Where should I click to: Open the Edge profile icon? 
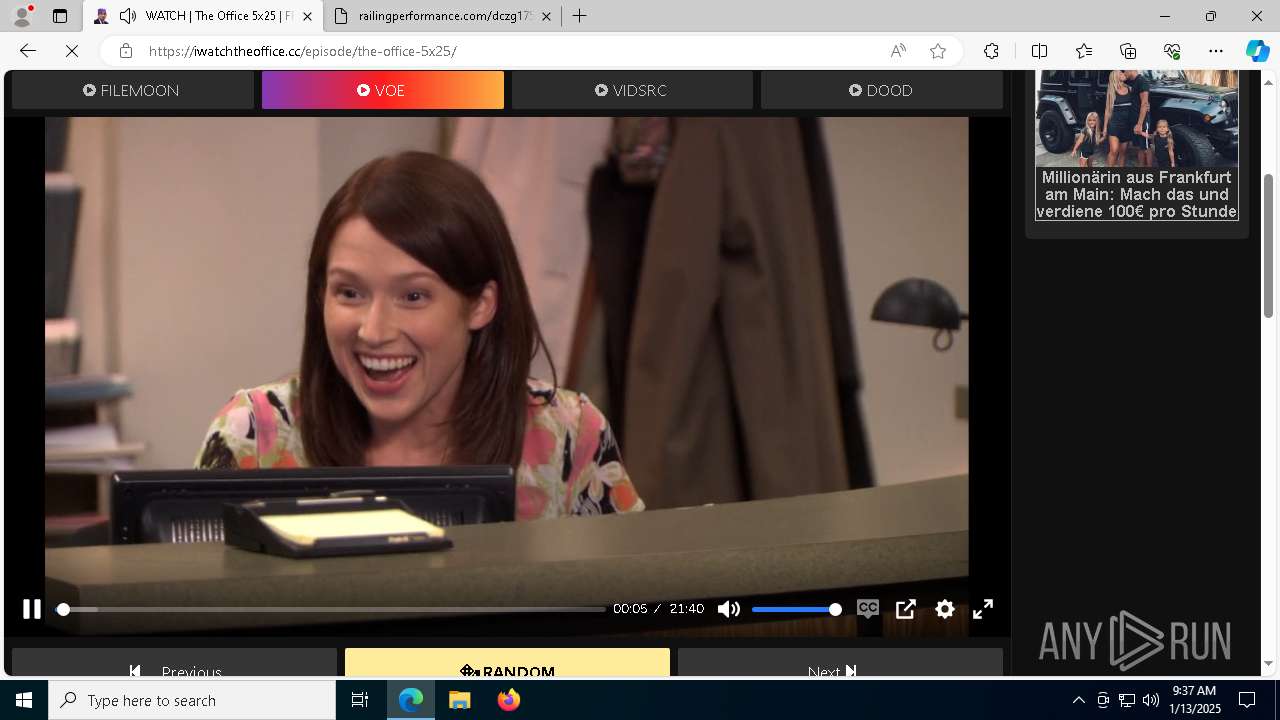tap(22, 16)
